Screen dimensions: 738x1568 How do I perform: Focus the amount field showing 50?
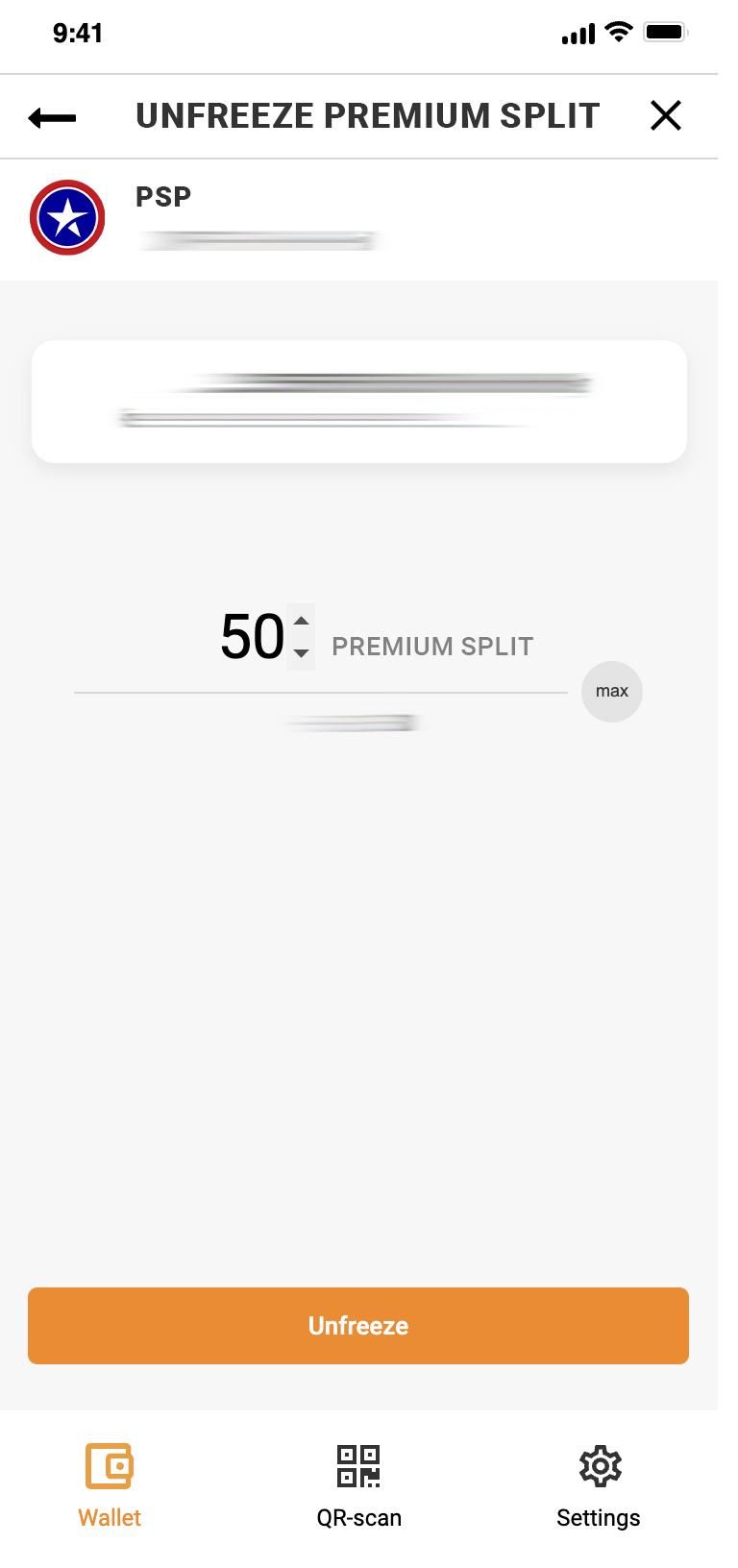(x=253, y=637)
